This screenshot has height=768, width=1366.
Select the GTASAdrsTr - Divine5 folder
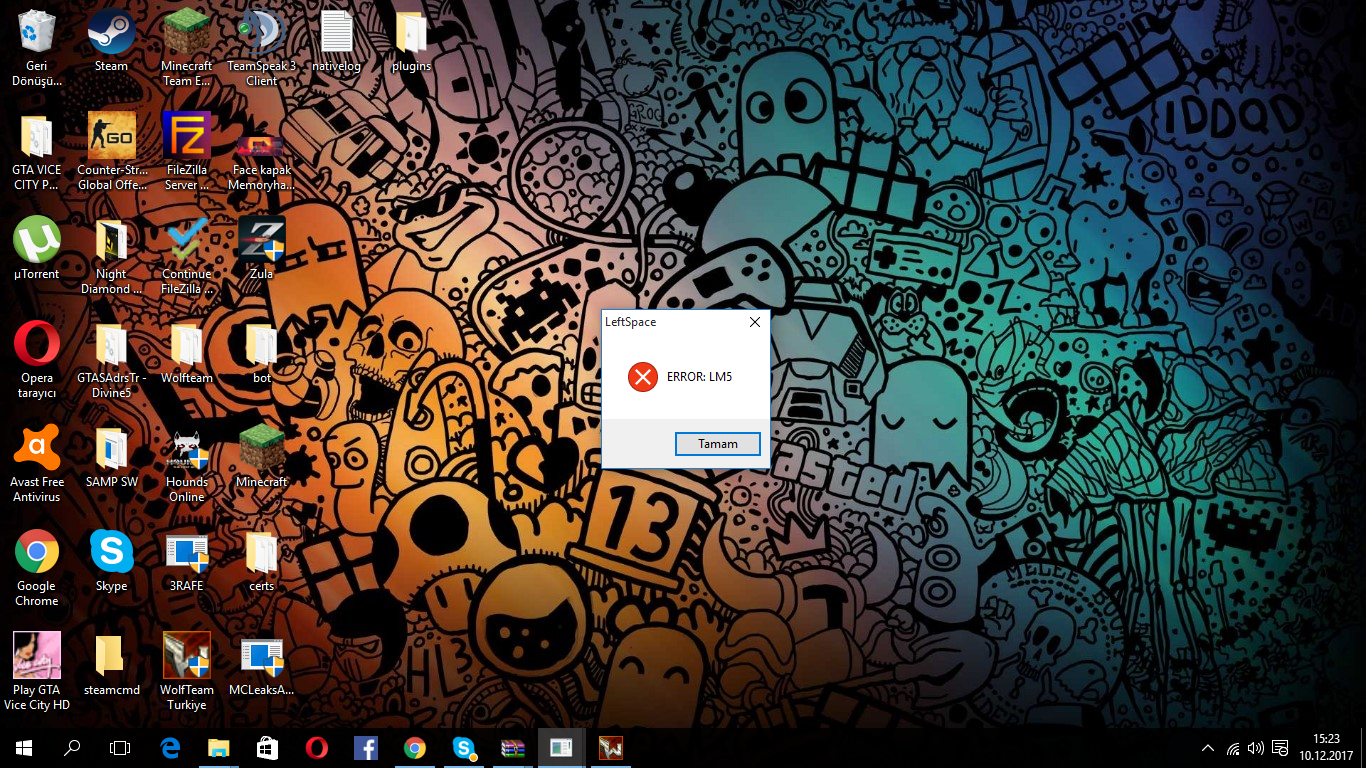(111, 360)
